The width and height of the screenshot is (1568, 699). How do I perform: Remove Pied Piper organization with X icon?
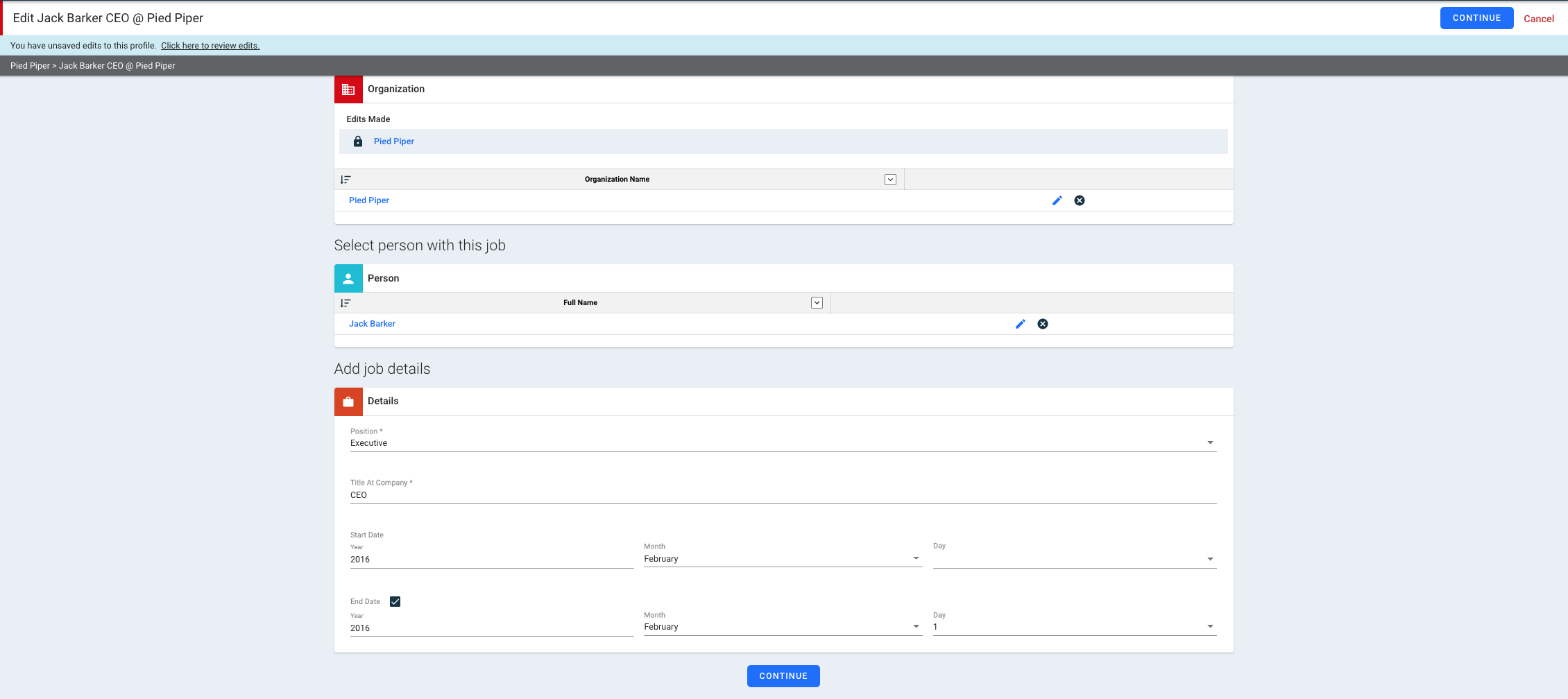pyautogui.click(x=1080, y=200)
